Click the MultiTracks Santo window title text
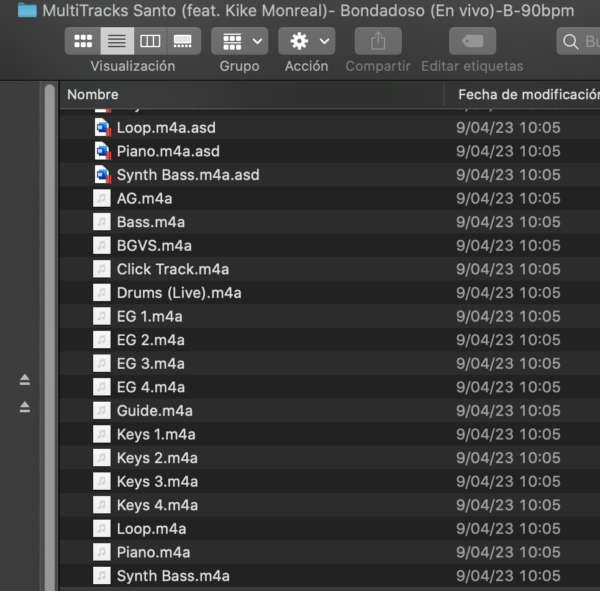The height and width of the screenshot is (591, 600). (308, 11)
